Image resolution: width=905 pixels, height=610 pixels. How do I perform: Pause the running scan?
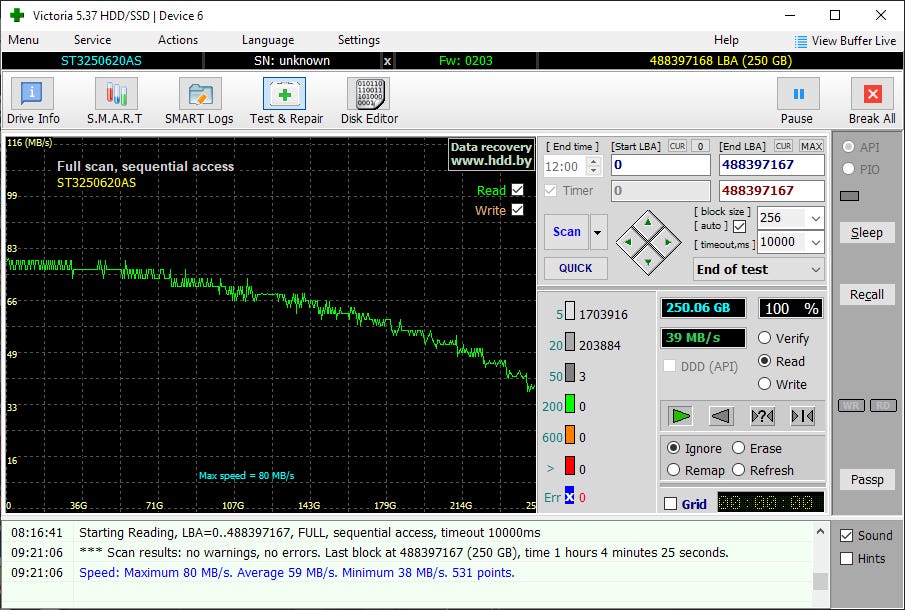click(797, 95)
